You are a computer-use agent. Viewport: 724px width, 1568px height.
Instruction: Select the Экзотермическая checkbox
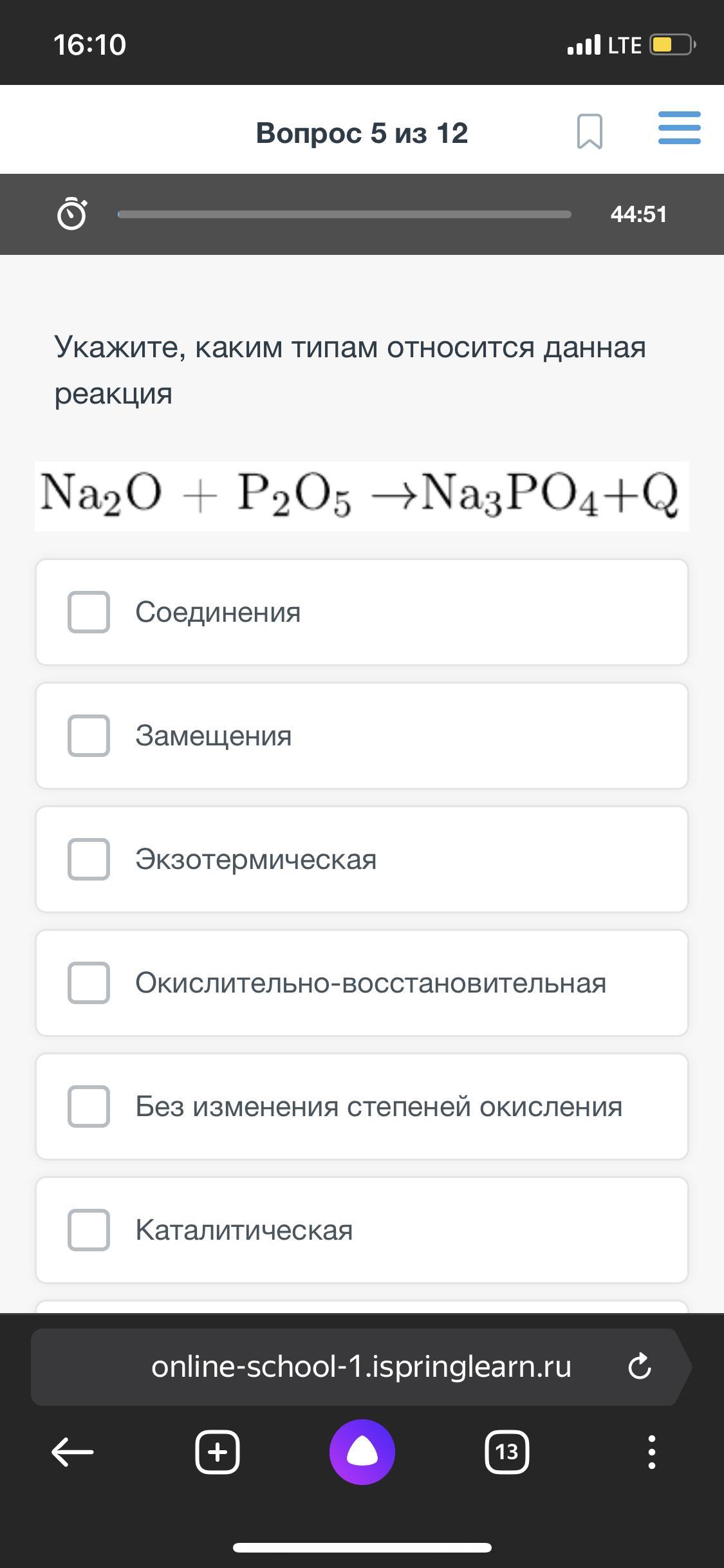pos(89,859)
